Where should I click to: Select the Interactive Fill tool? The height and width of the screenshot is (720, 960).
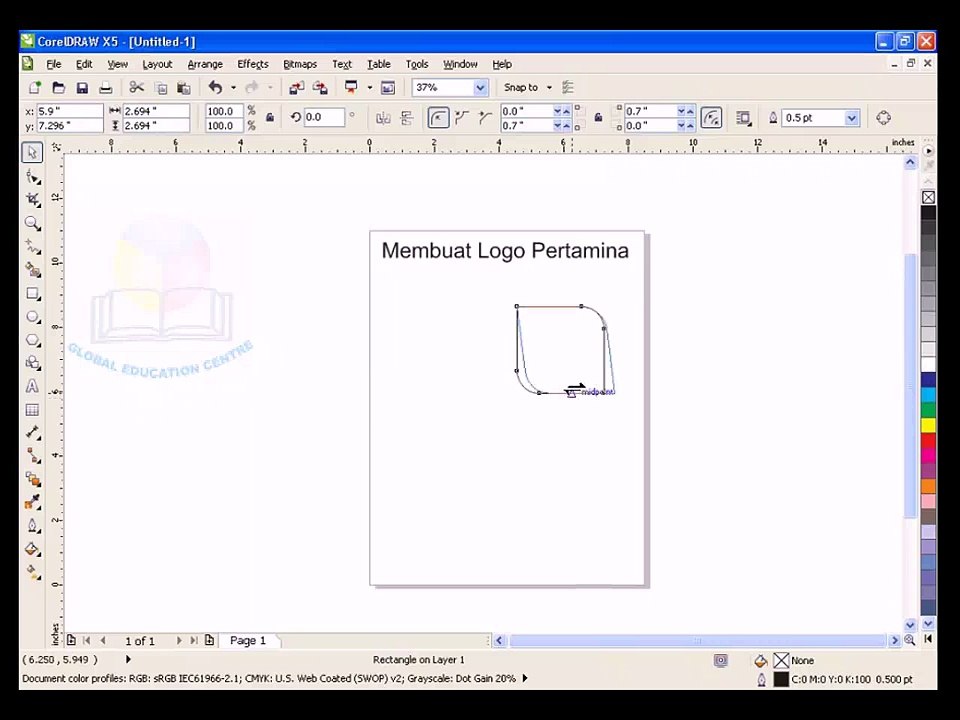tap(32, 572)
